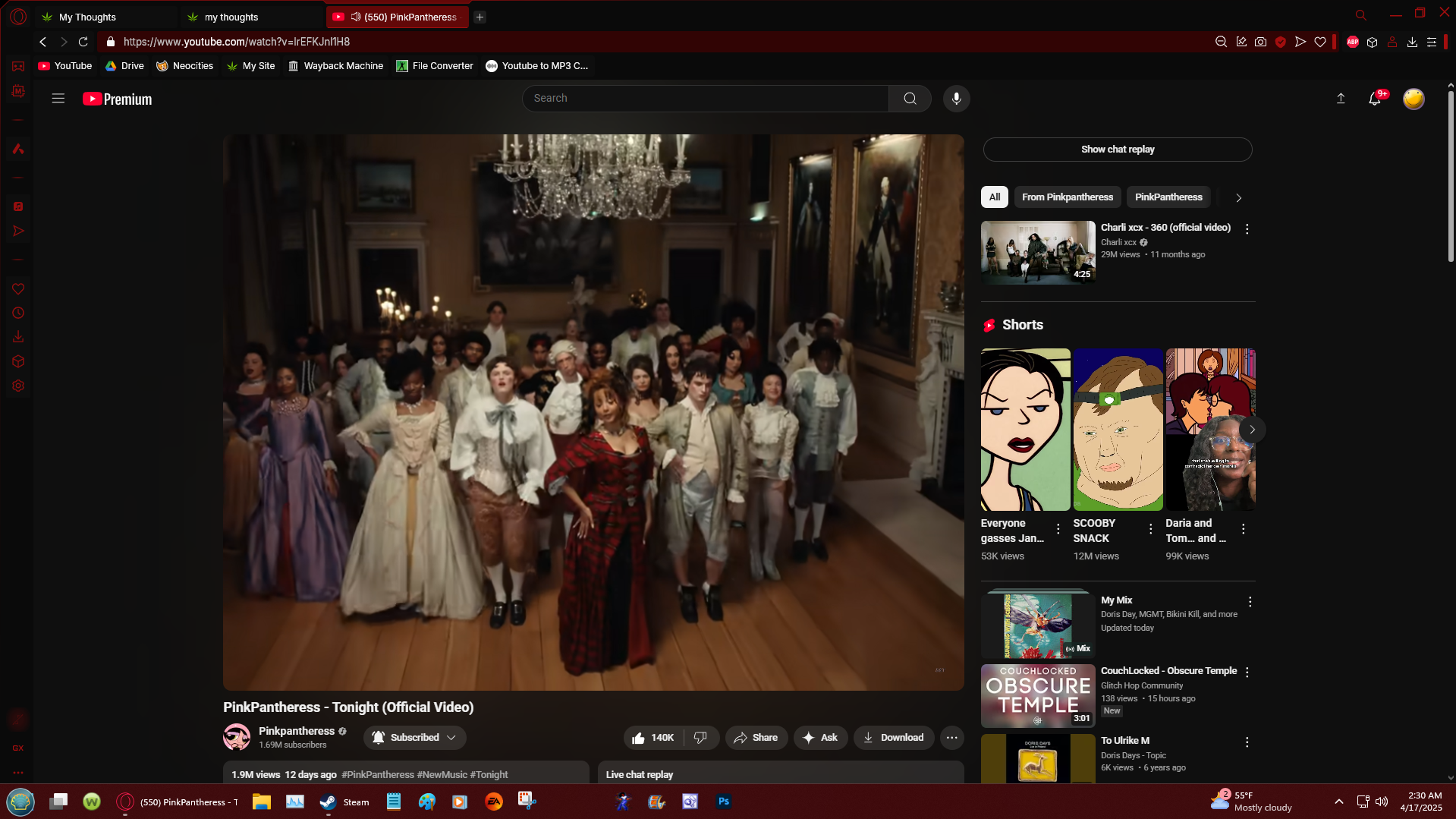Screen dimensions: 1456x819
Task: Open the more actions ellipsis under video
Action: point(951,737)
